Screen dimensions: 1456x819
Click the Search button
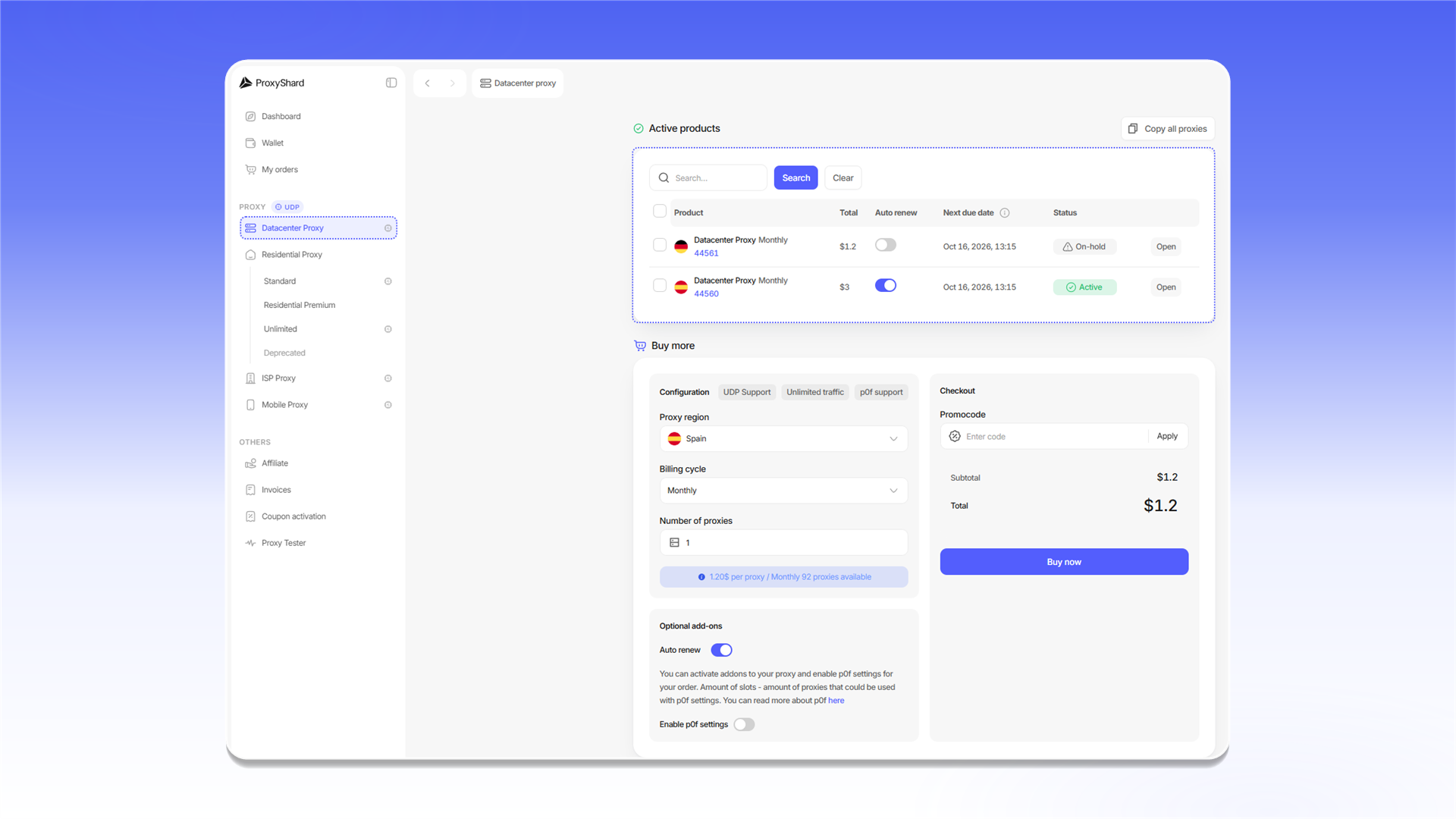pos(795,177)
